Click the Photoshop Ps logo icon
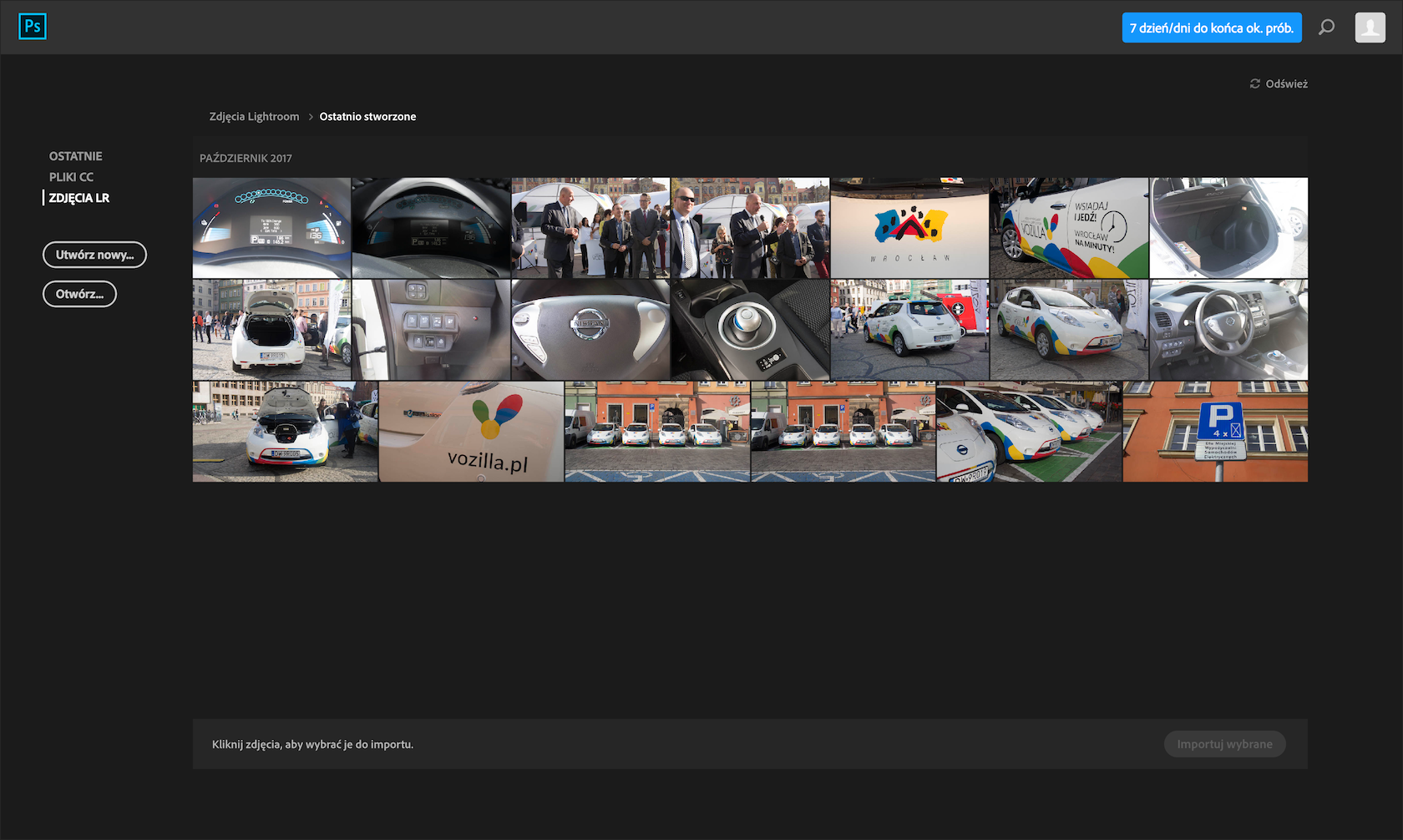Viewport: 1403px width, 840px height. click(33, 27)
